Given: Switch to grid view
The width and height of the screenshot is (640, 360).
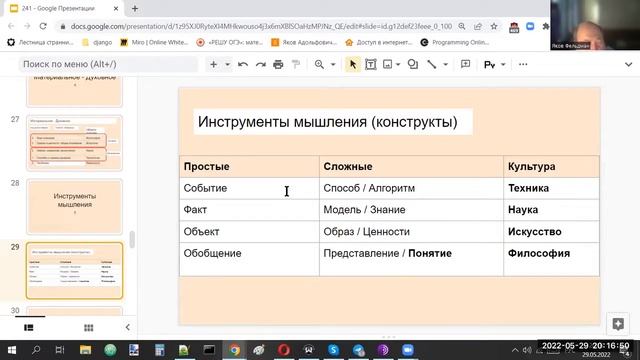Looking at the screenshot, I should pos(89,328).
